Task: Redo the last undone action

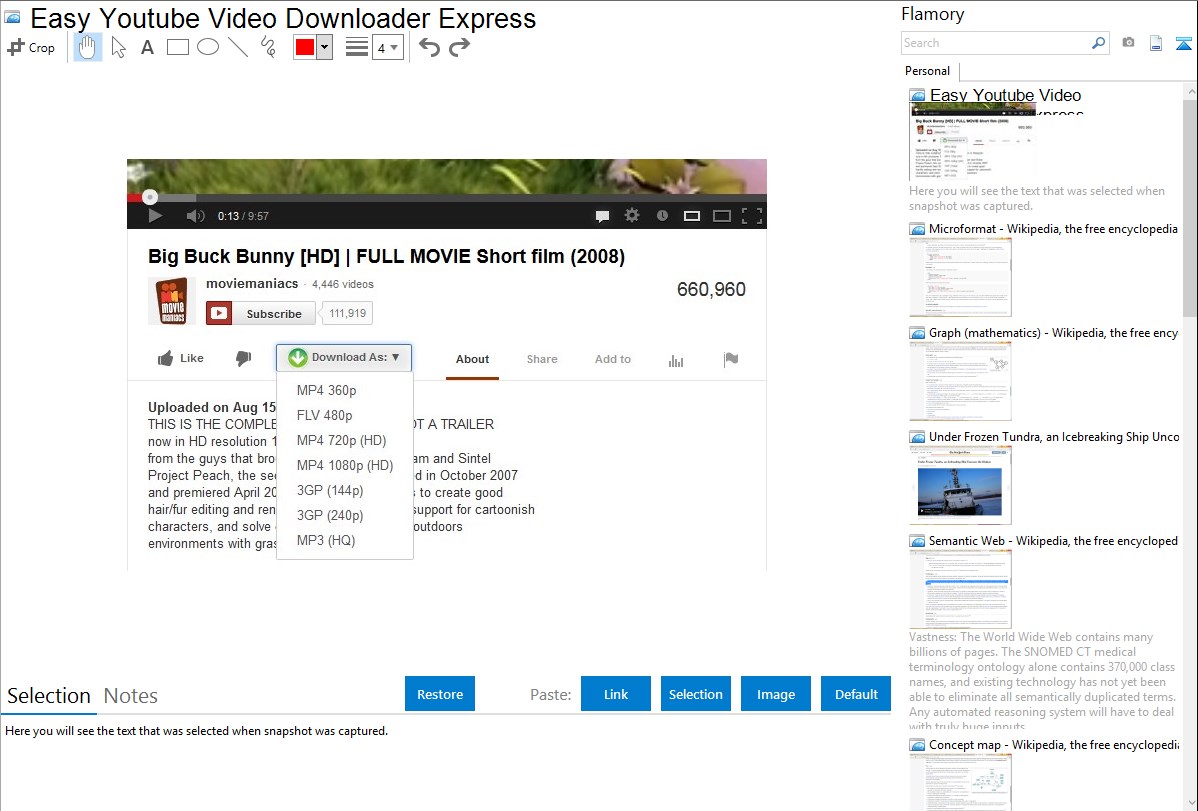Action: [x=459, y=47]
